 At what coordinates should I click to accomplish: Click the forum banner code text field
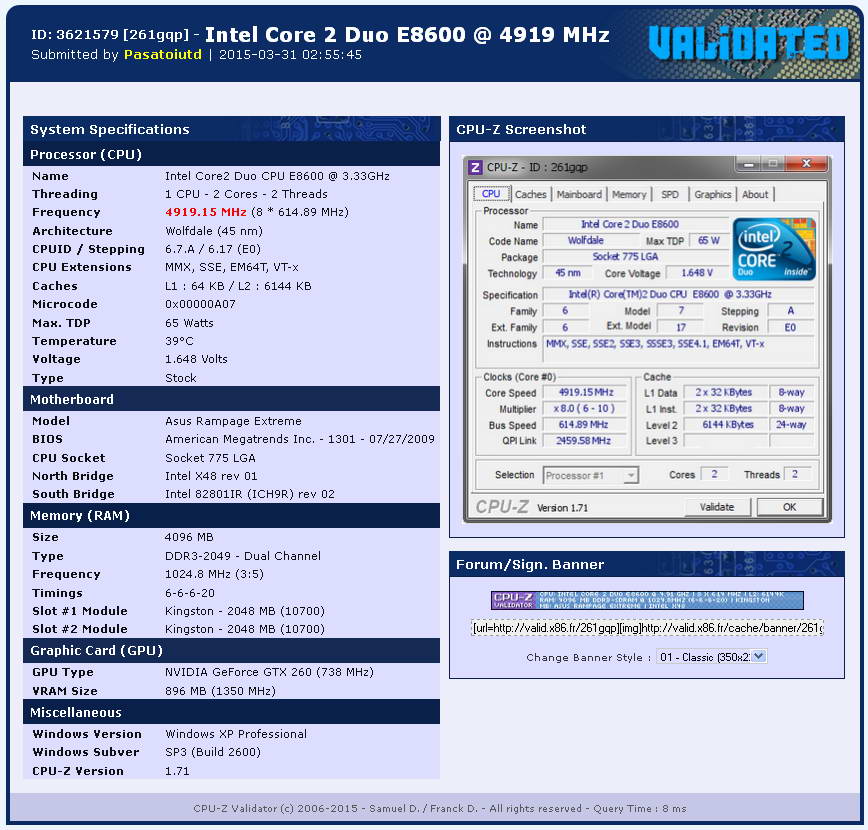tap(647, 628)
